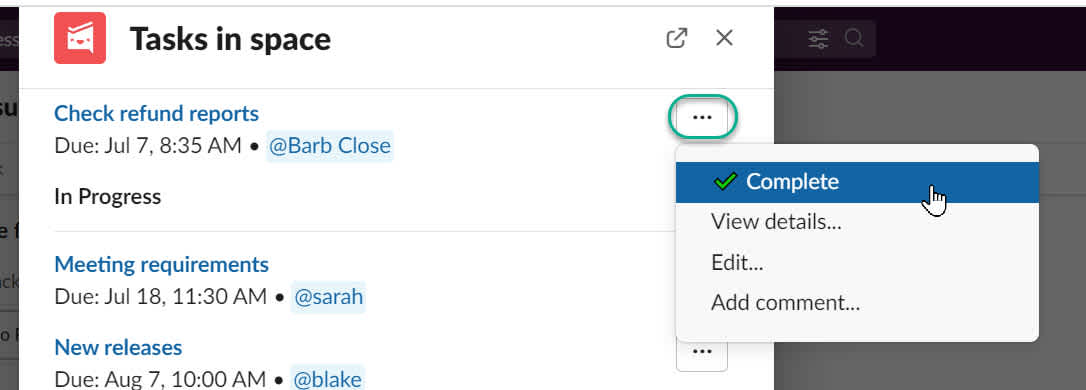
Task: Open search filter sliders icon
Action: [x=818, y=39]
